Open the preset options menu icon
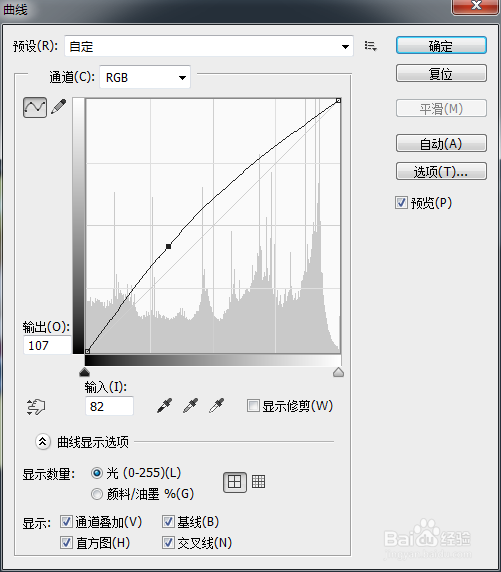This screenshot has height=572, width=501. (x=370, y=46)
